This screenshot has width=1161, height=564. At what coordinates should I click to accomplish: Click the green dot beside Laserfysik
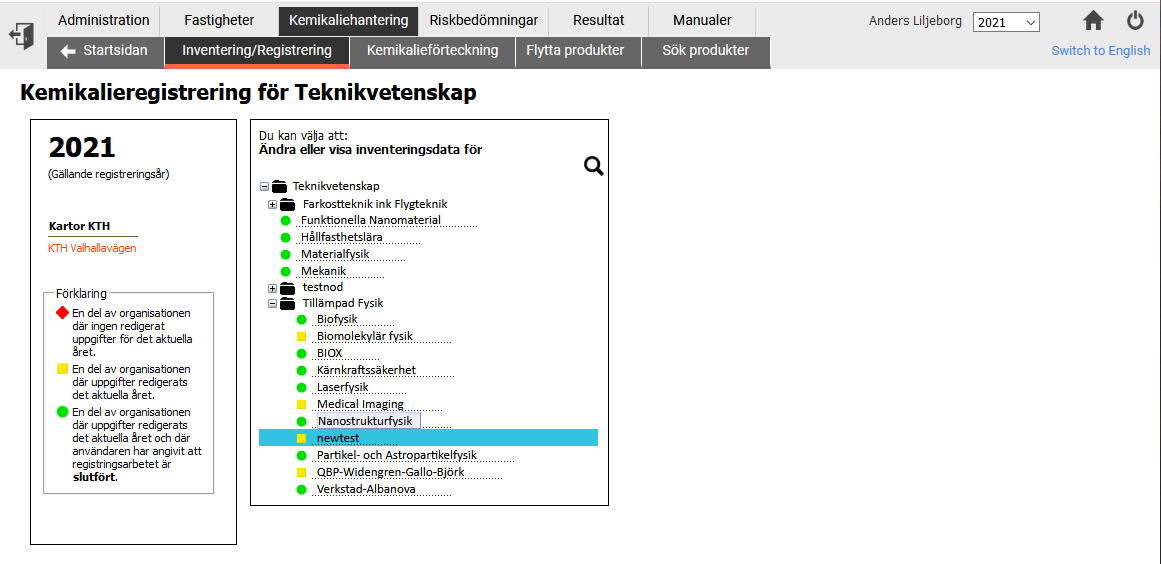pyautogui.click(x=301, y=387)
